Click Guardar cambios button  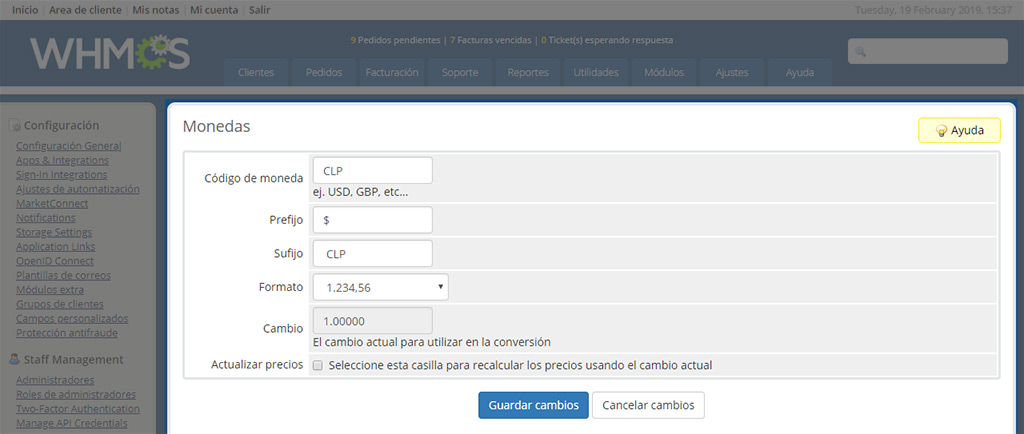click(x=534, y=405)
